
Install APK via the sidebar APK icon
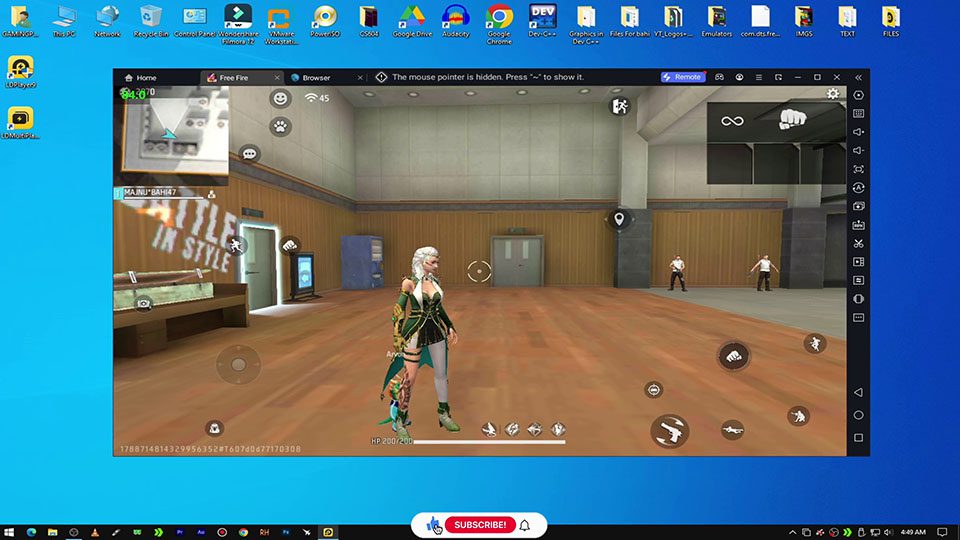[x=858, y=225]
